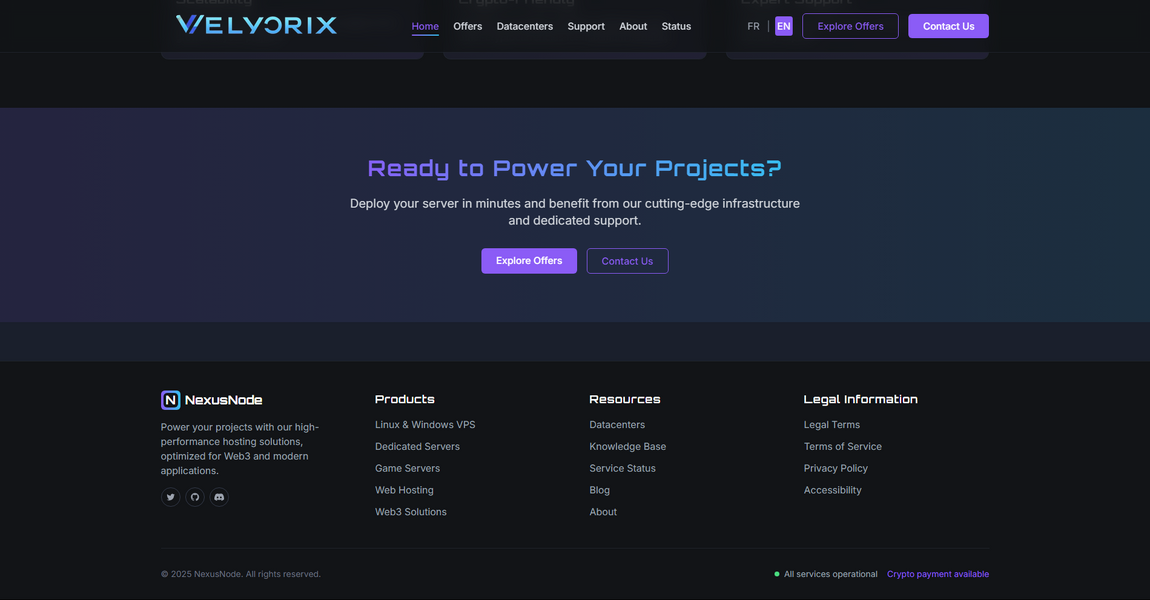The width and height of the screenshot is (1150, 600).
Task: Open Service Status footer link
Action: (623, 468)
